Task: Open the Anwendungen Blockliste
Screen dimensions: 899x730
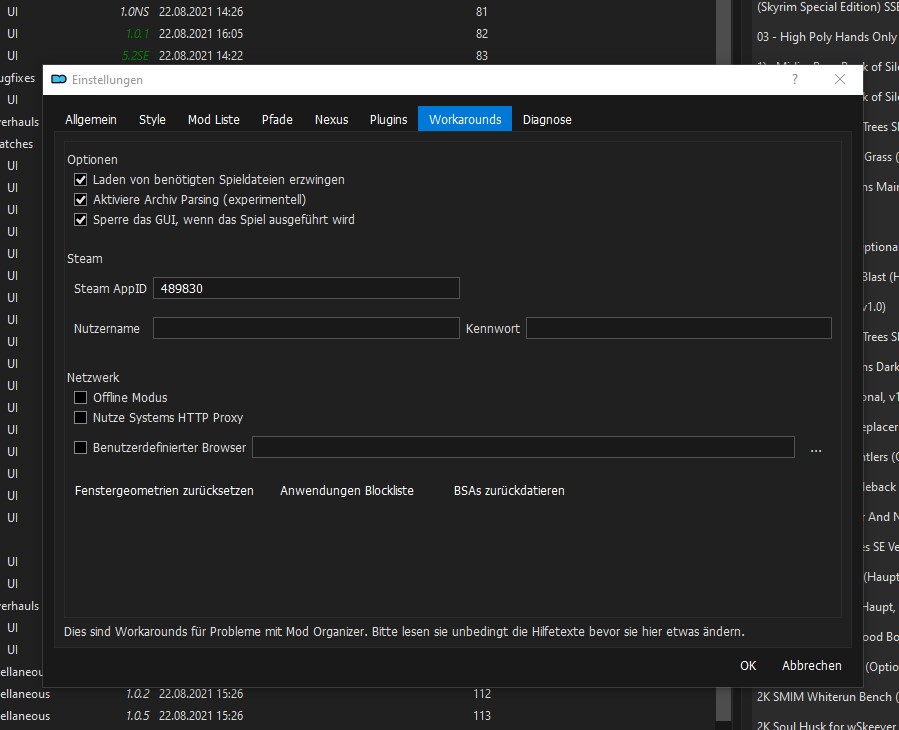Action: tap(347, 491)
